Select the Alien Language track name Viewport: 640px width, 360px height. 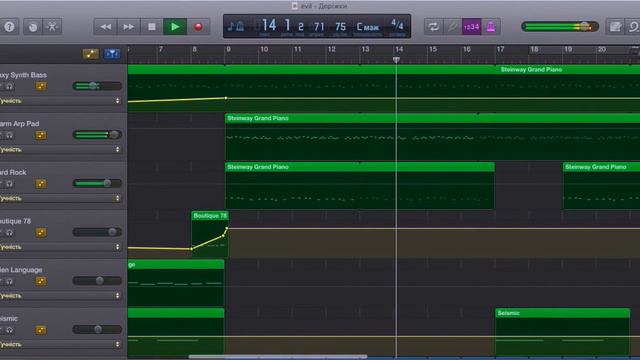[x=21, y=270]
